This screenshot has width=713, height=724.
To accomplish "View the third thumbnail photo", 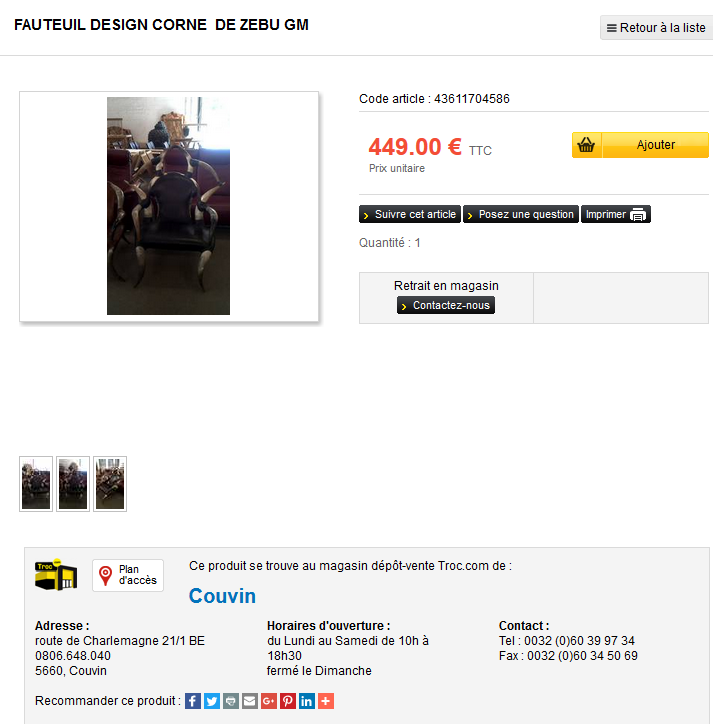I will (x=110, y=484).
